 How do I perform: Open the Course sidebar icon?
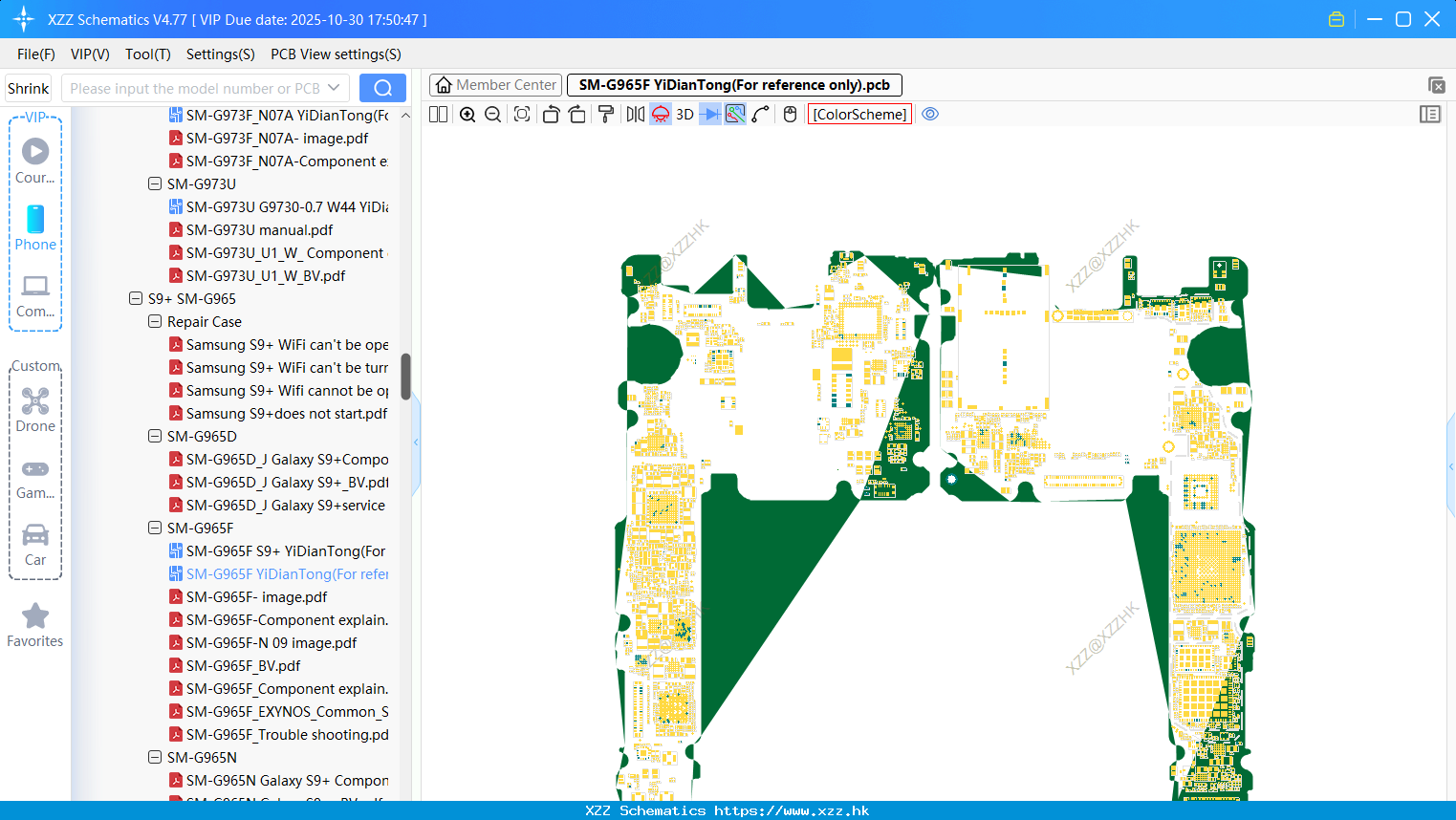pyautogui.click(x=35, y=161)
